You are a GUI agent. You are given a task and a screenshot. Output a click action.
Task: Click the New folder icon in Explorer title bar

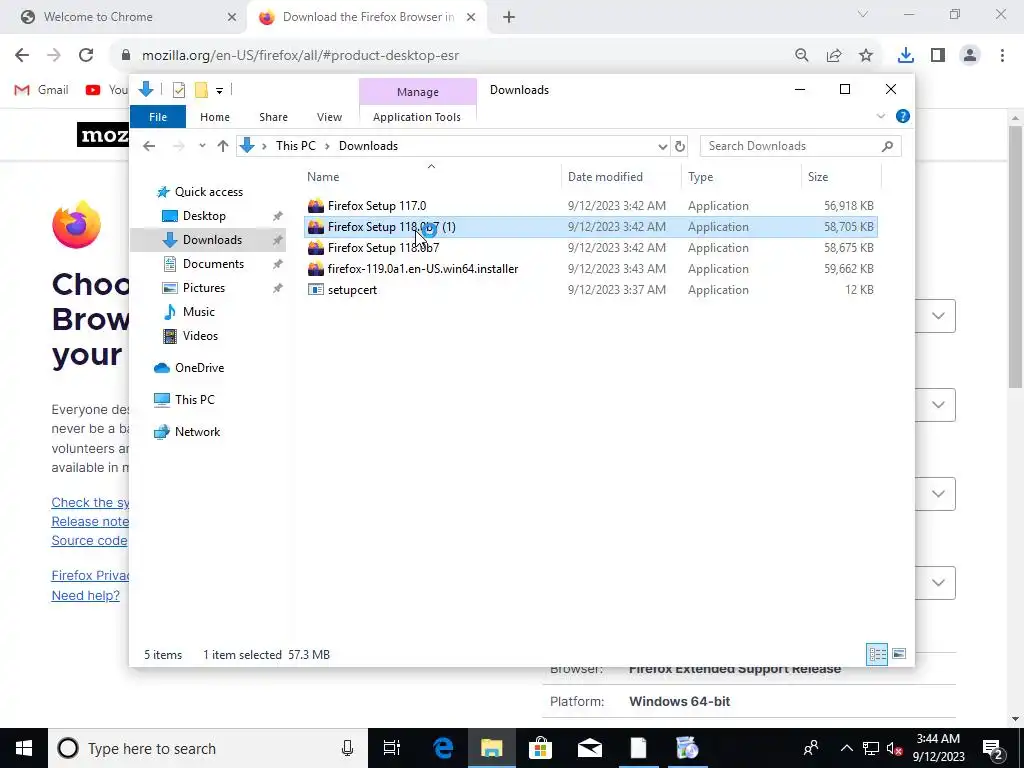click(x=201, y=90)
